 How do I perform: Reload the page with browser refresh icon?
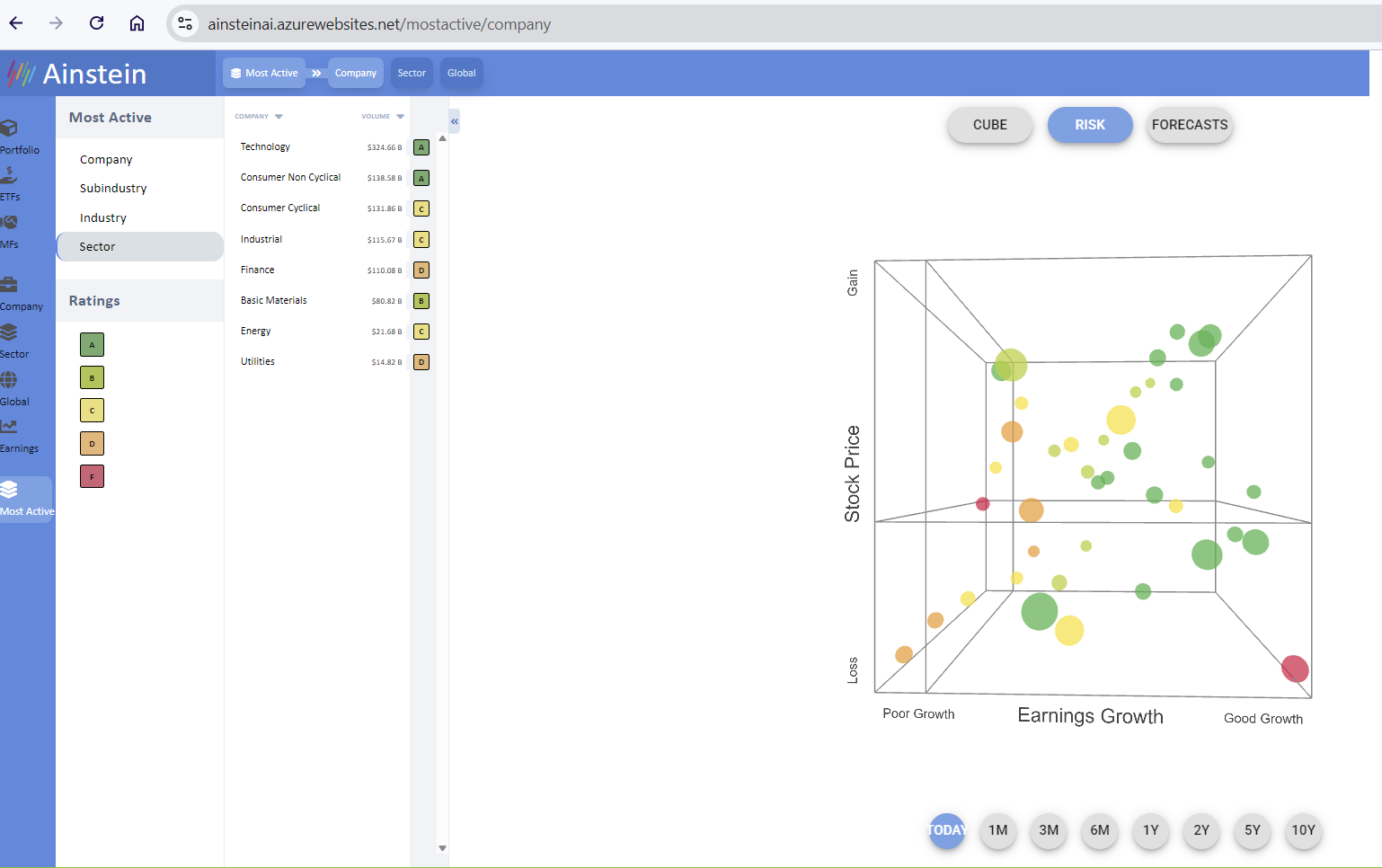97,23
